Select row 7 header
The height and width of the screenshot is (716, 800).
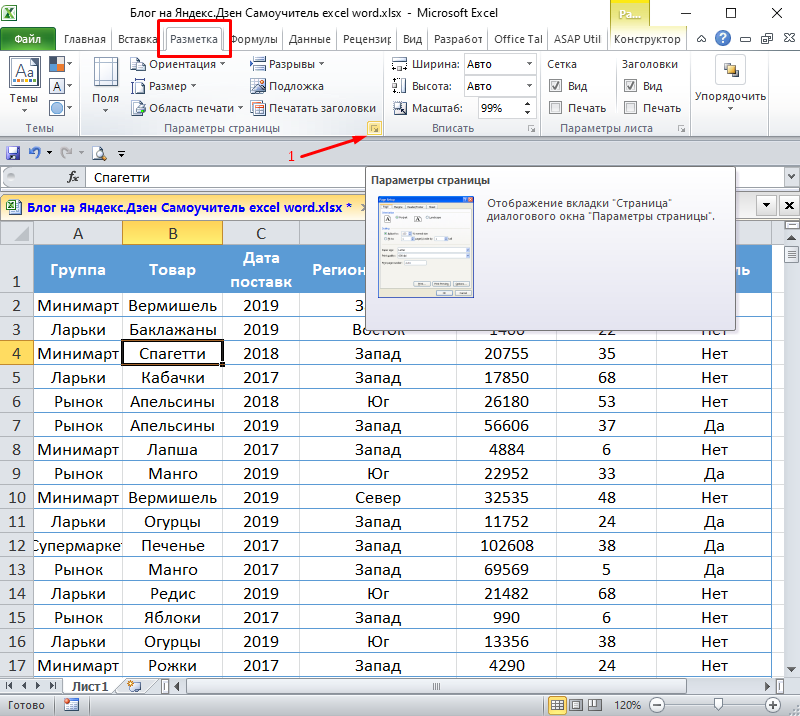17,425
